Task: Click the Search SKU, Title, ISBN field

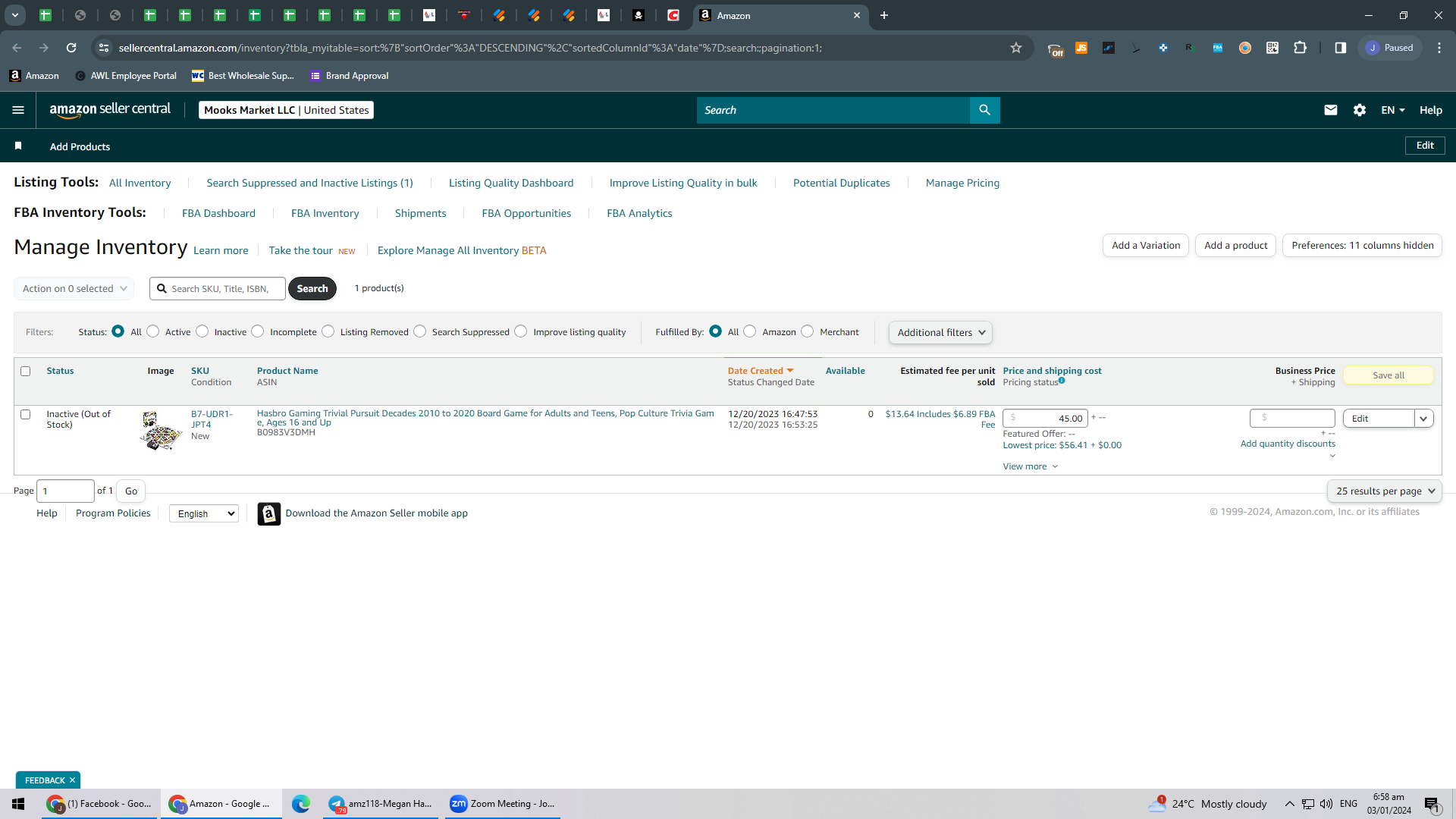Action: point(218,289)
